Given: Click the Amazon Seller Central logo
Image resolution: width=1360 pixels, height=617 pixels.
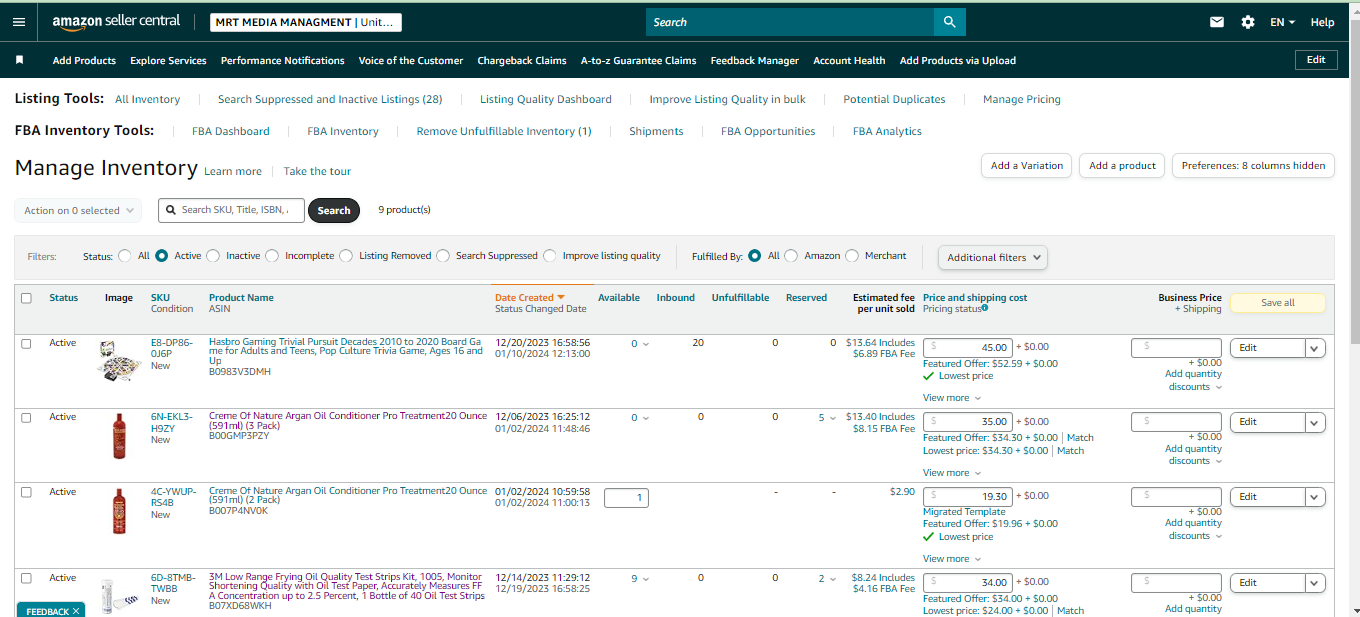Looking at the screenshot, I should click(116, 22).
